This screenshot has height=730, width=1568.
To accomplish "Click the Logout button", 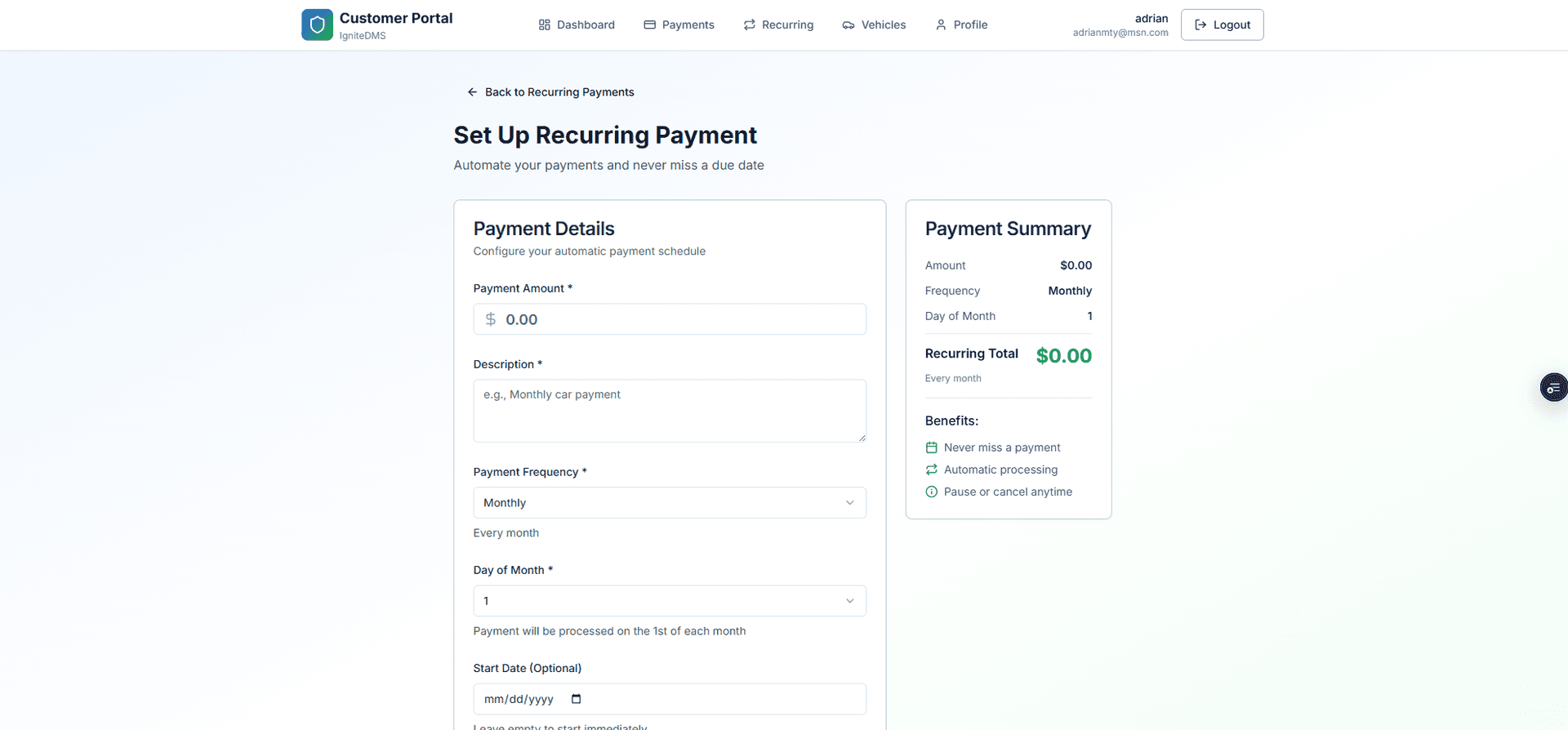I will pyautogui.click(x=1222, y=24).
